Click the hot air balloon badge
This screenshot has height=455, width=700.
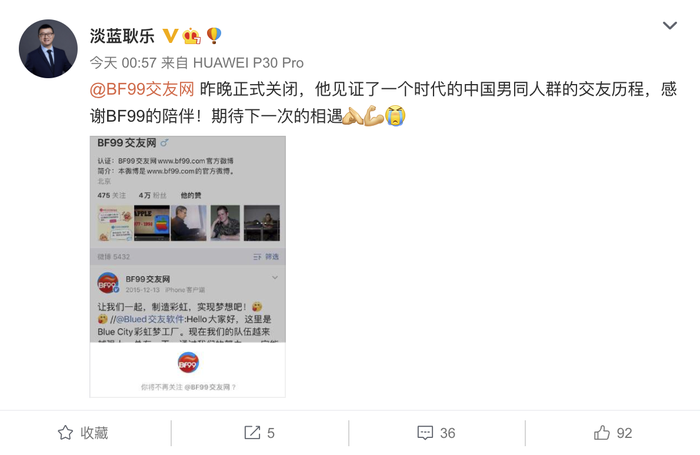[214, 36]
